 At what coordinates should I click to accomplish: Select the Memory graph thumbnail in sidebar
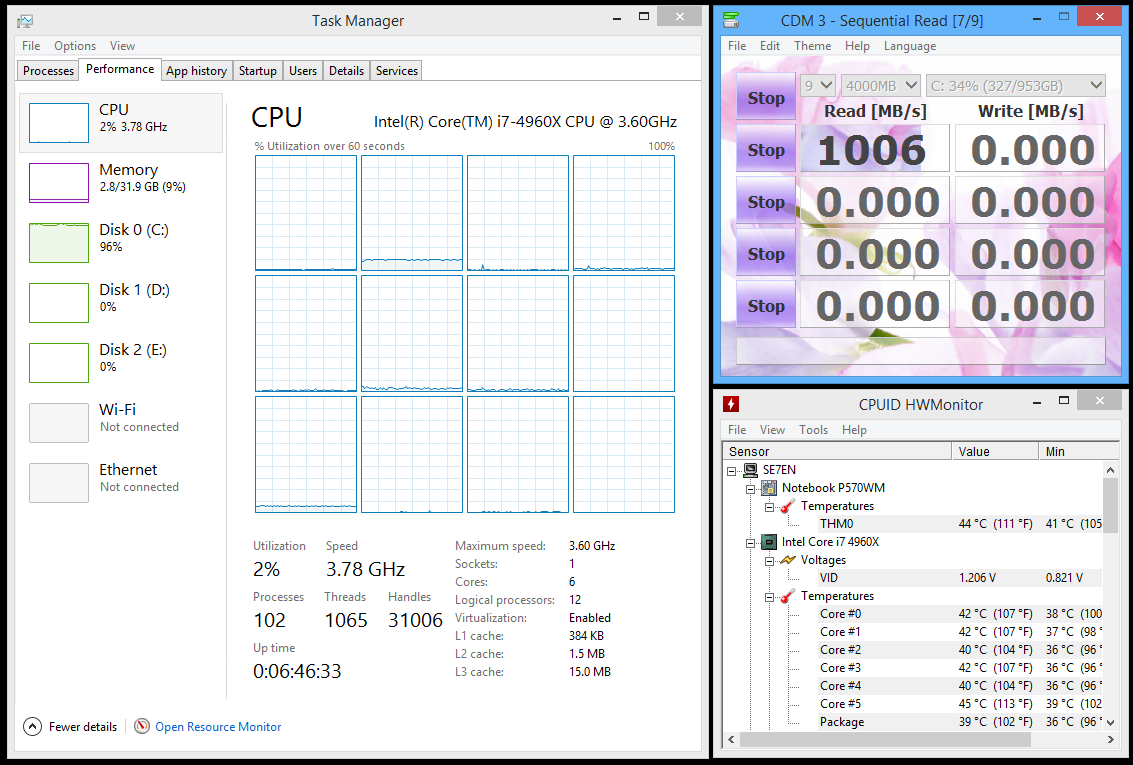pyautogui.click(x=59, y=183)
